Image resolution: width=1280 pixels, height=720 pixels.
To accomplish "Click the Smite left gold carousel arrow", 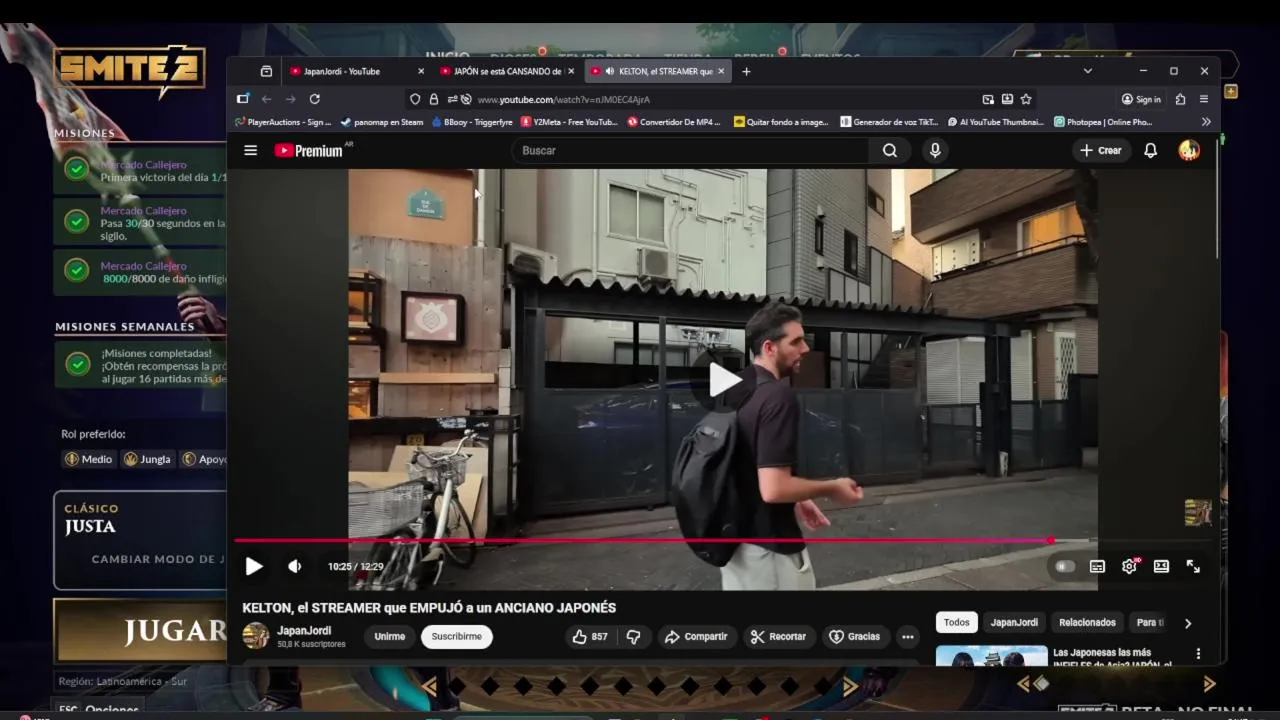I will [429, 686].
